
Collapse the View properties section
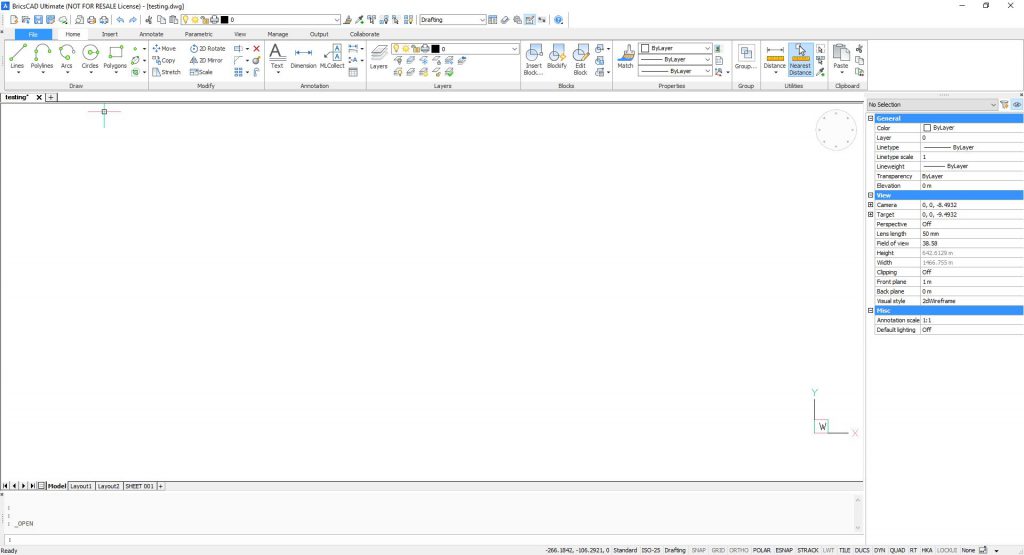(x=871, y=195)
